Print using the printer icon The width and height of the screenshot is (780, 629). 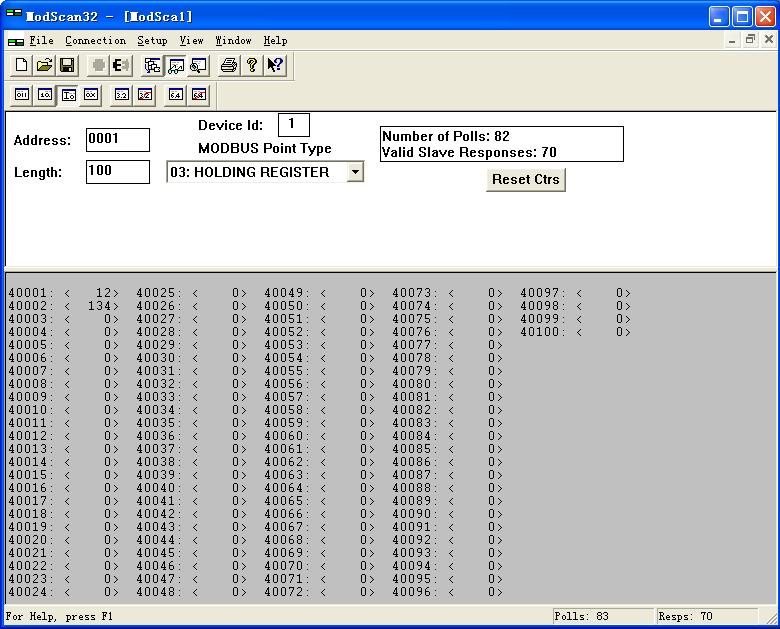pyautogui.click(x=229, y=65)
